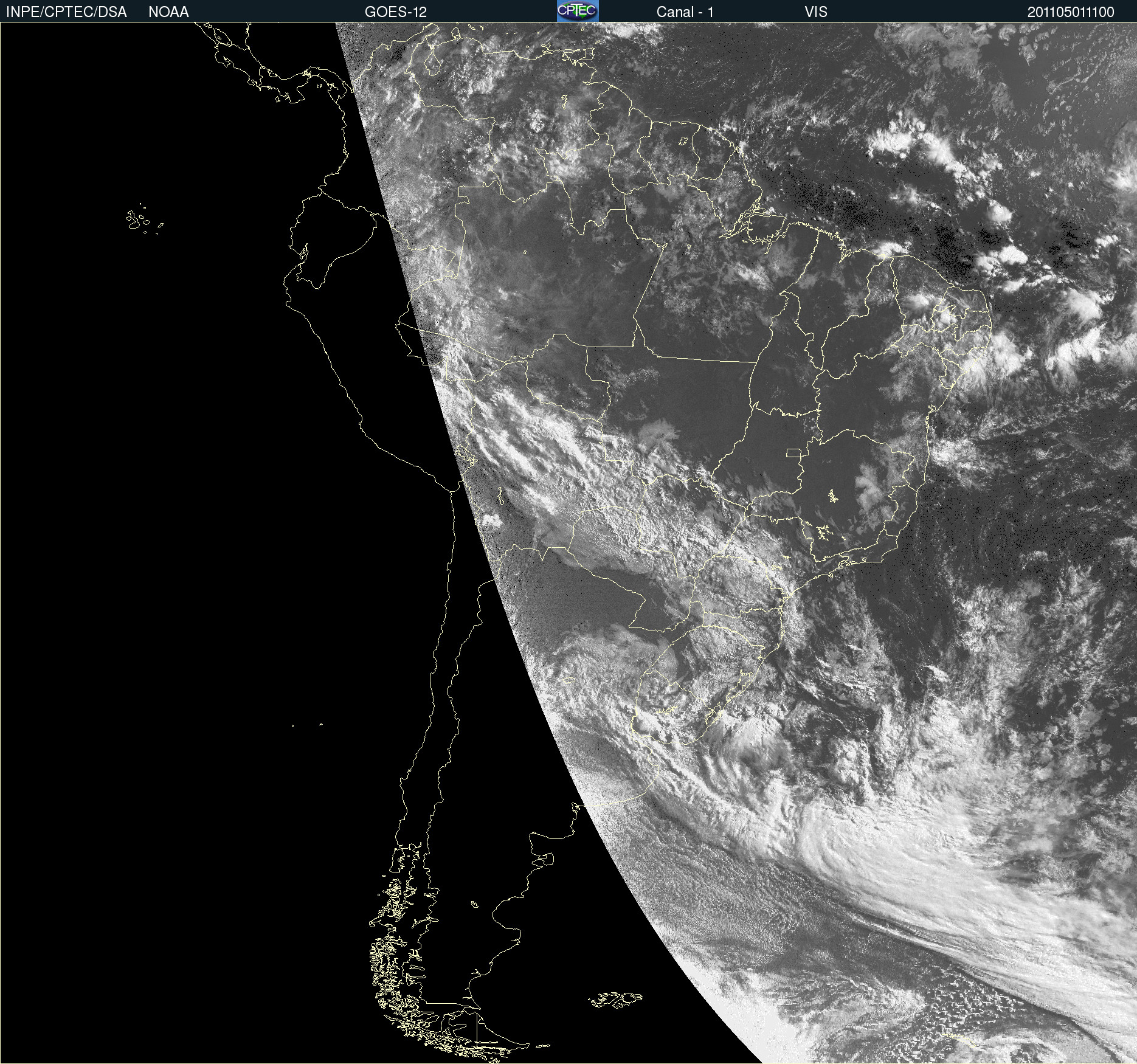Click the GOES-12 satellite label
Screen dimensions: 1137x1064
click(396, 12)
